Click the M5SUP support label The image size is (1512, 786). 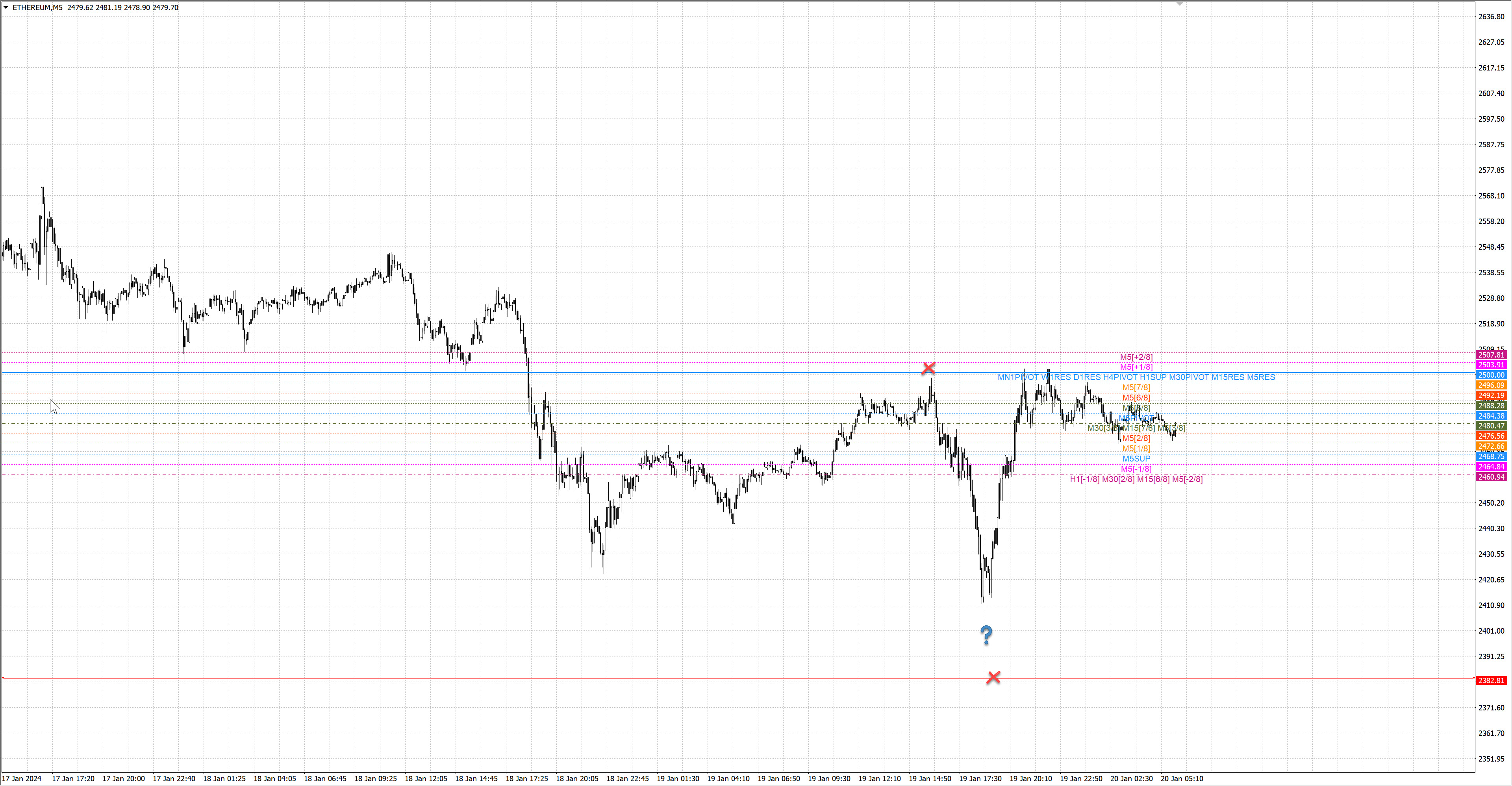point(1136,458)
